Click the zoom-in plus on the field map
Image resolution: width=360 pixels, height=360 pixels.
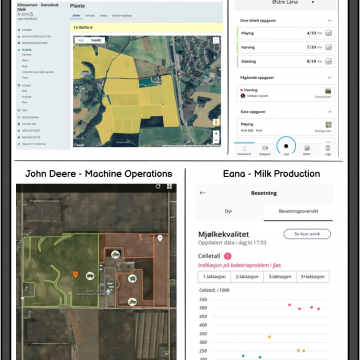click(216, 134)
